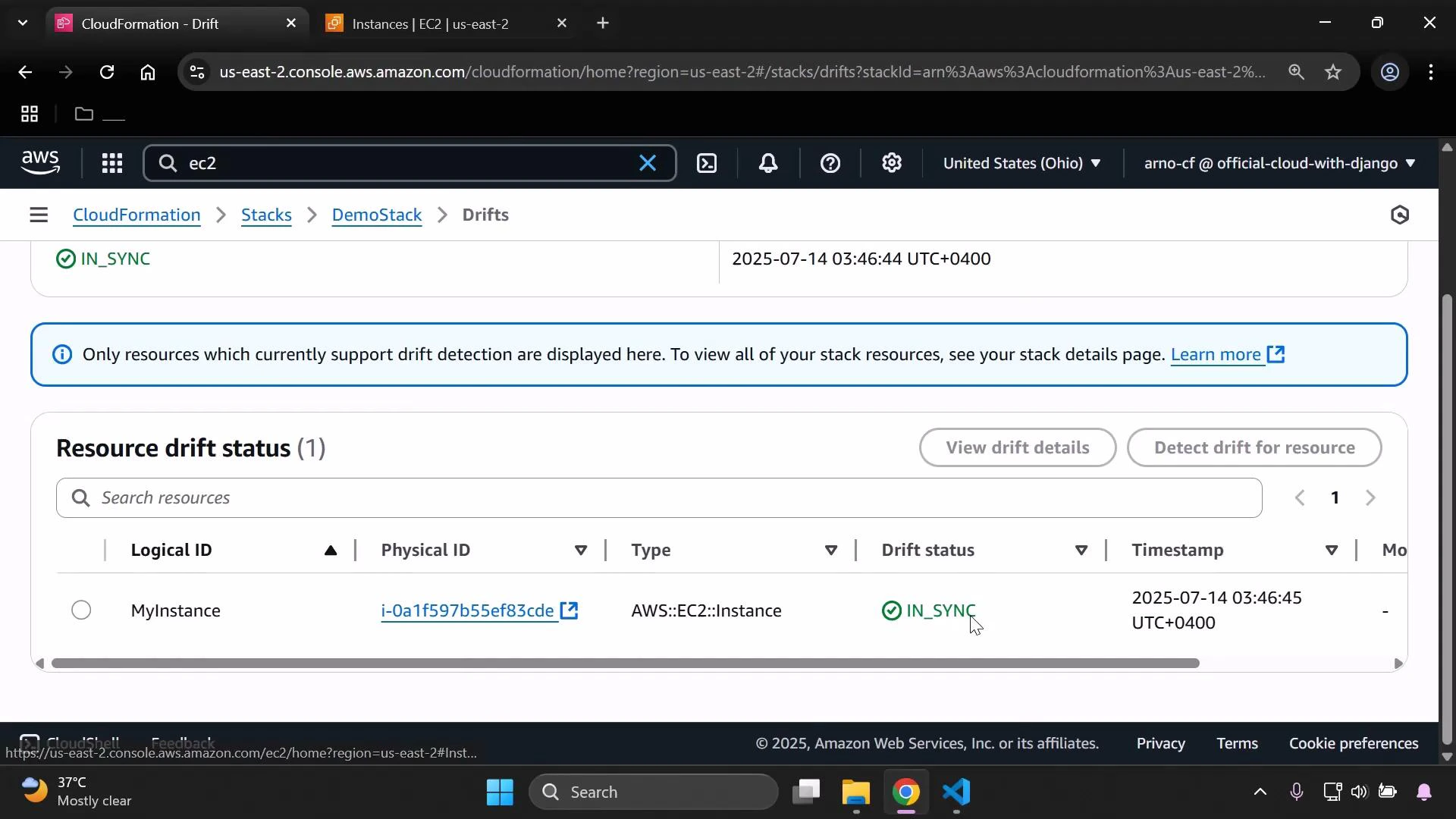Open Chrome from the Windows taskbar

[906, 792]
